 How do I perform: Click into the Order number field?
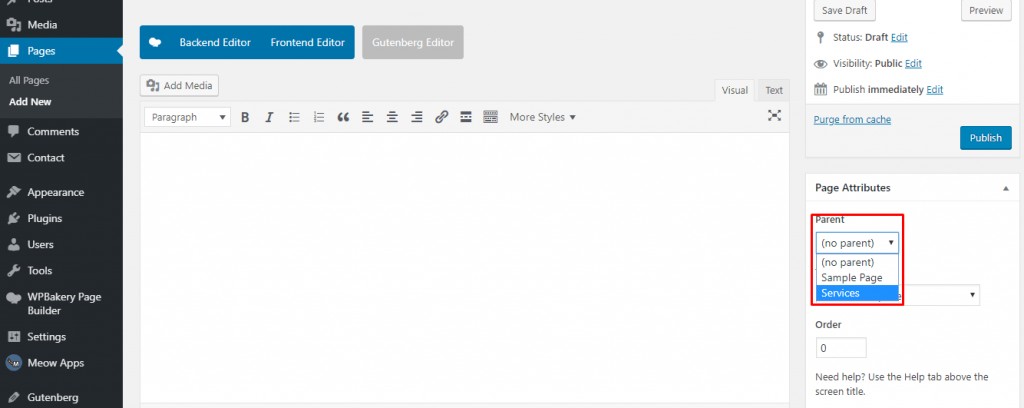[841, 348]
